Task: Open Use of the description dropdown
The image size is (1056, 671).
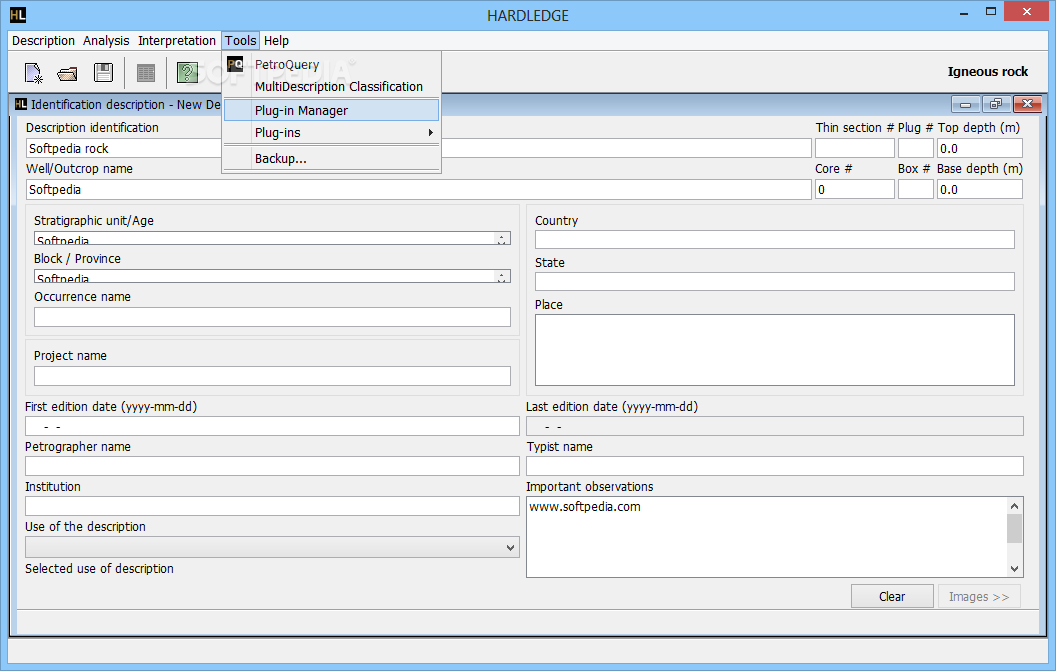Action: tap(272, 547)
